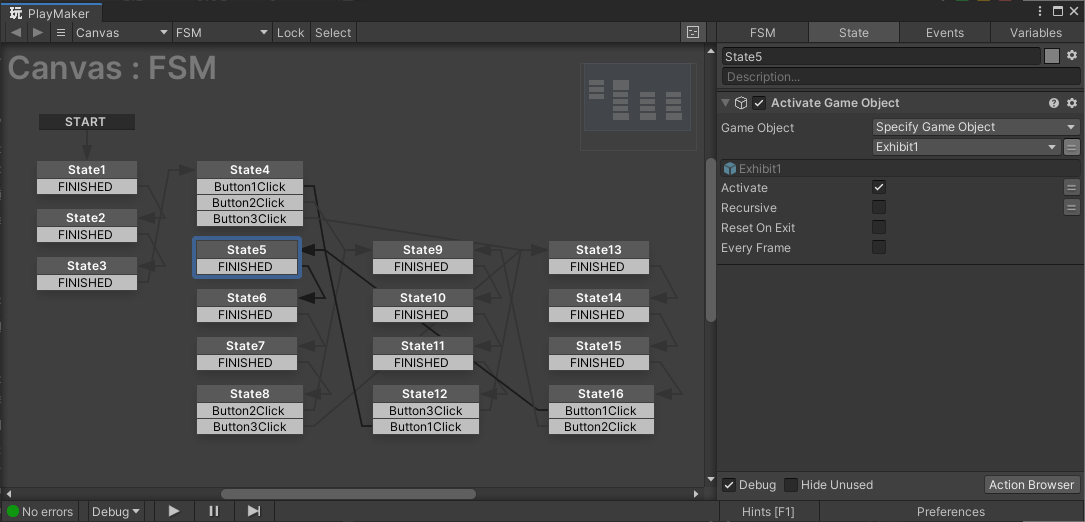Switch to the Events tab

[945, 33]
